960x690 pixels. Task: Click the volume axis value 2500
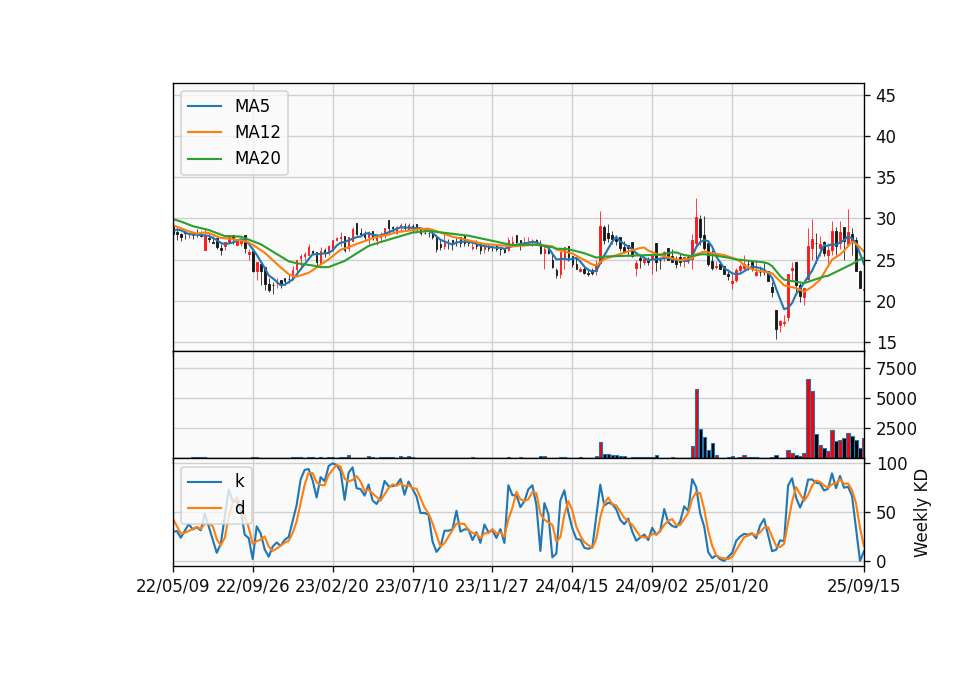896,429
